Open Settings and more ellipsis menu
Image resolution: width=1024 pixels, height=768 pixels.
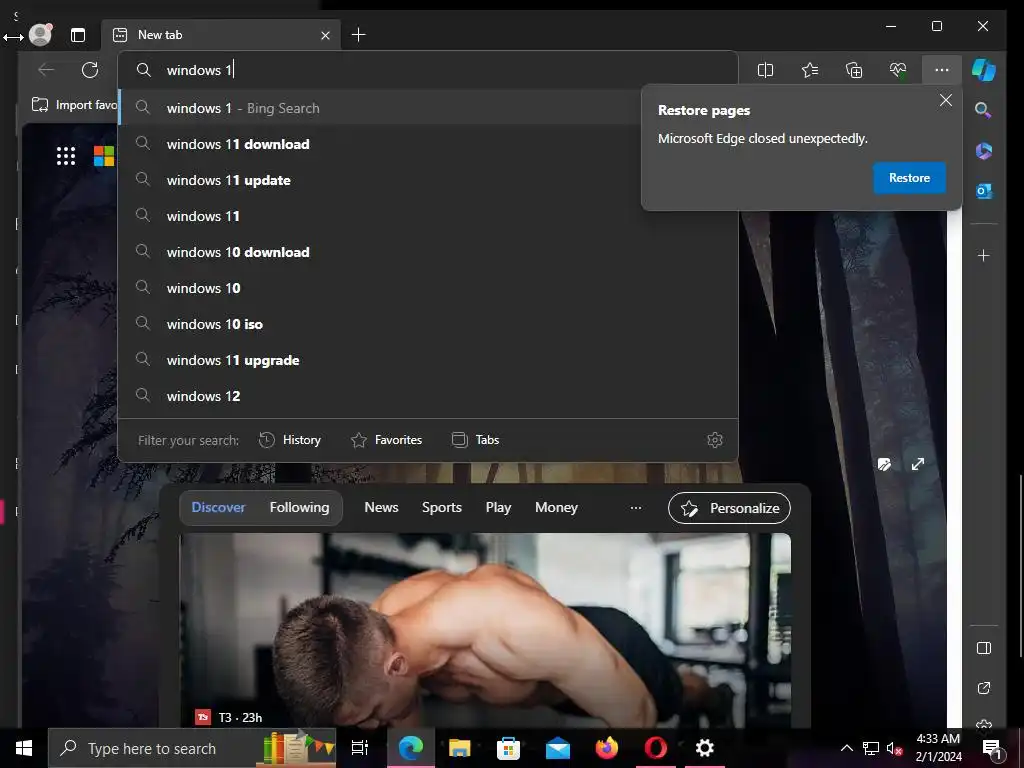[x=942, y=70]
